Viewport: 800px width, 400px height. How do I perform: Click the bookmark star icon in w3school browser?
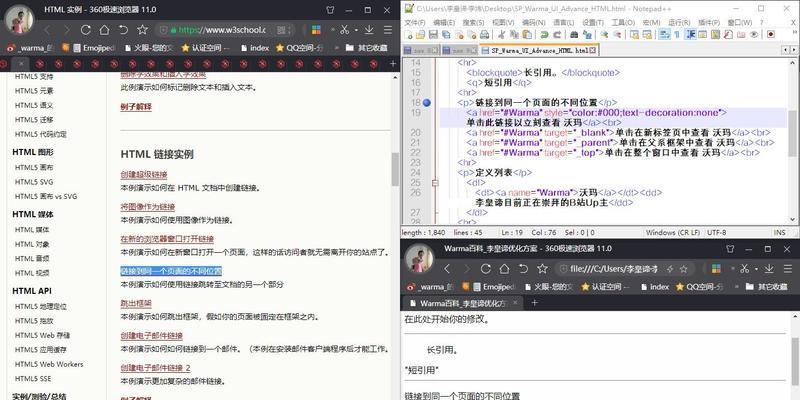click(x=142, y=30)
